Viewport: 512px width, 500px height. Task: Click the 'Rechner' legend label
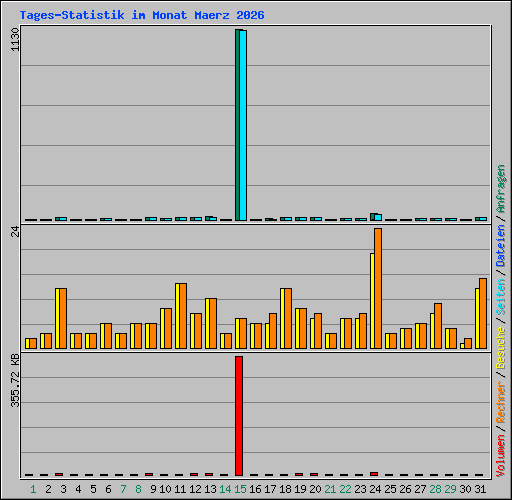tap(500, 402)
